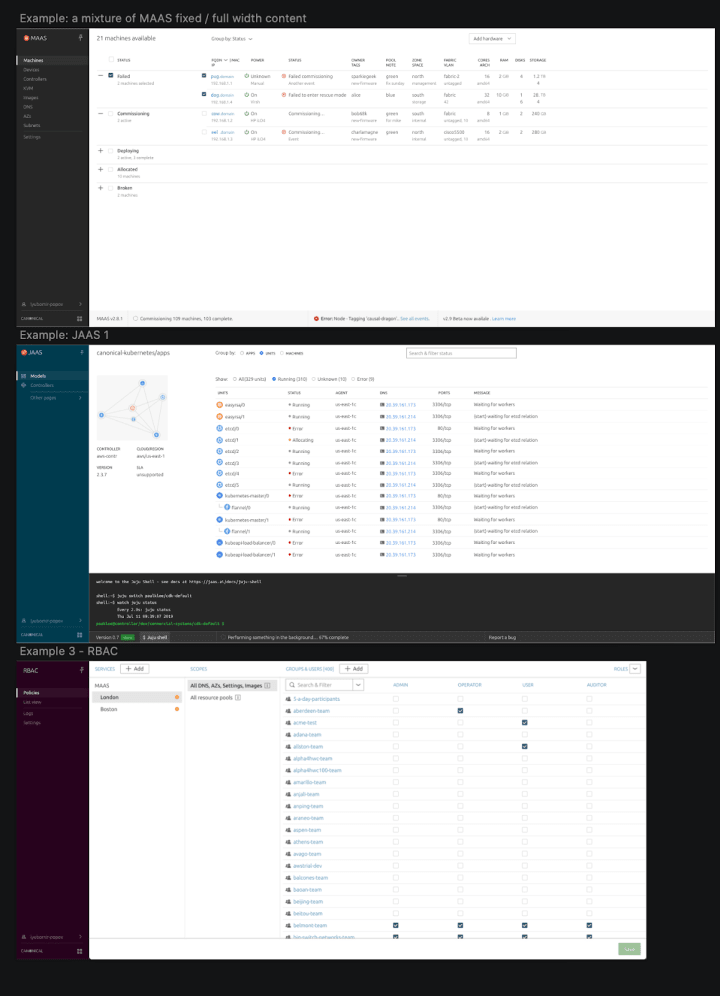
Task: Open the 'Learn more' beta link
Action: 504,319
